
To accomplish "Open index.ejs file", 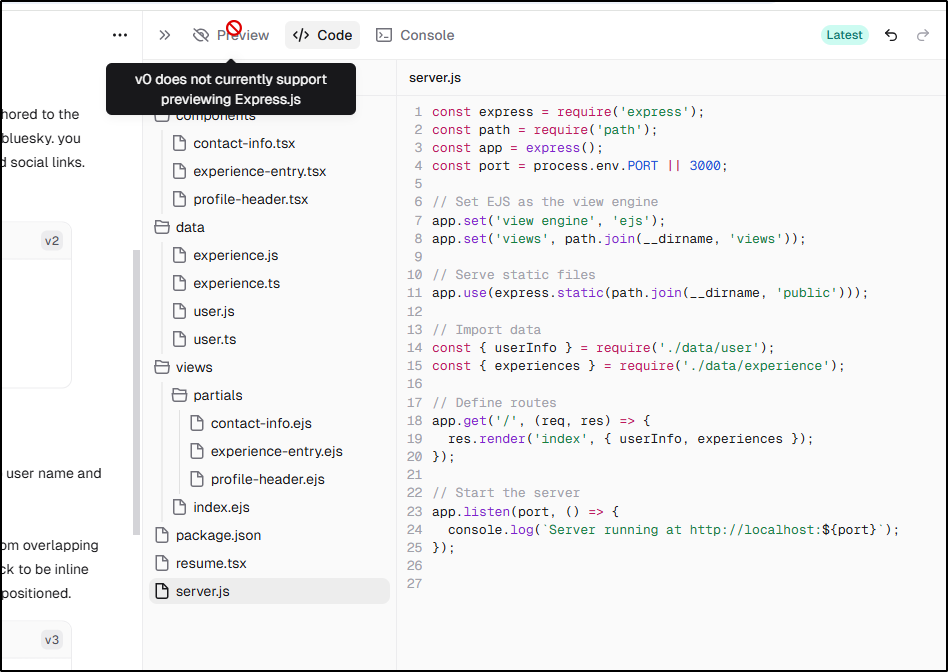I will click(x=221, y=507).
